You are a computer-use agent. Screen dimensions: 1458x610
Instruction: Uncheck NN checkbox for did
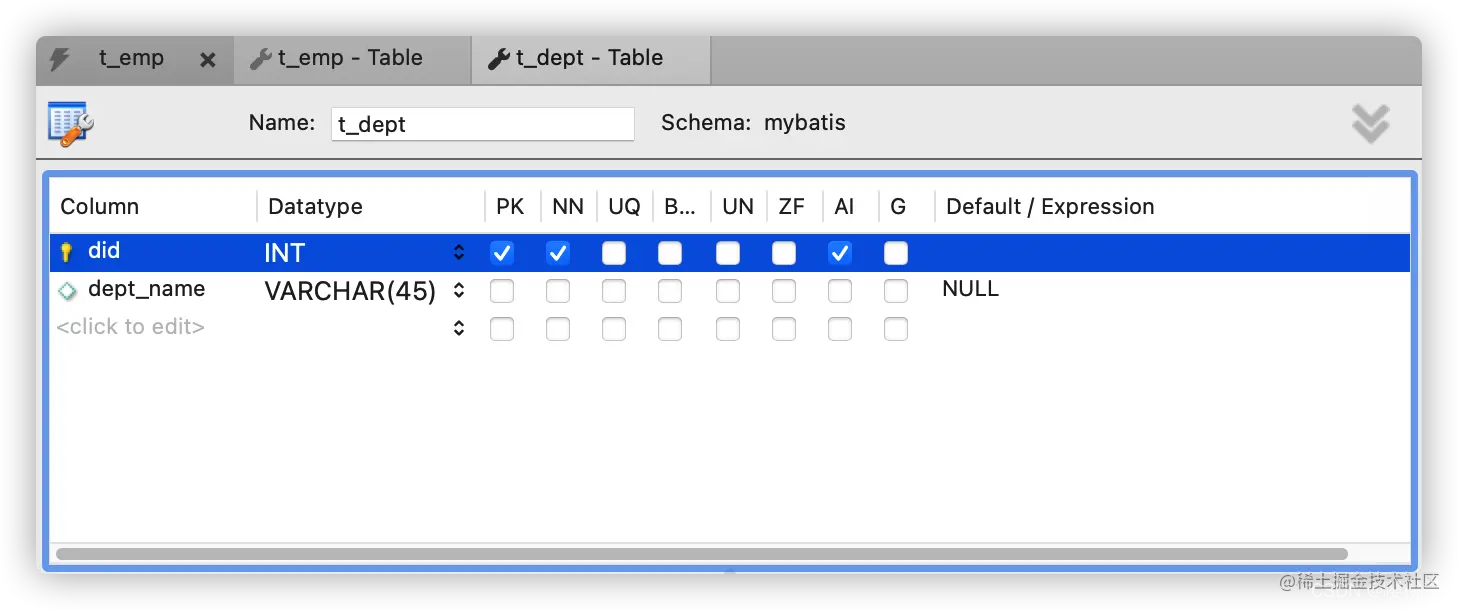pos(558,253)
